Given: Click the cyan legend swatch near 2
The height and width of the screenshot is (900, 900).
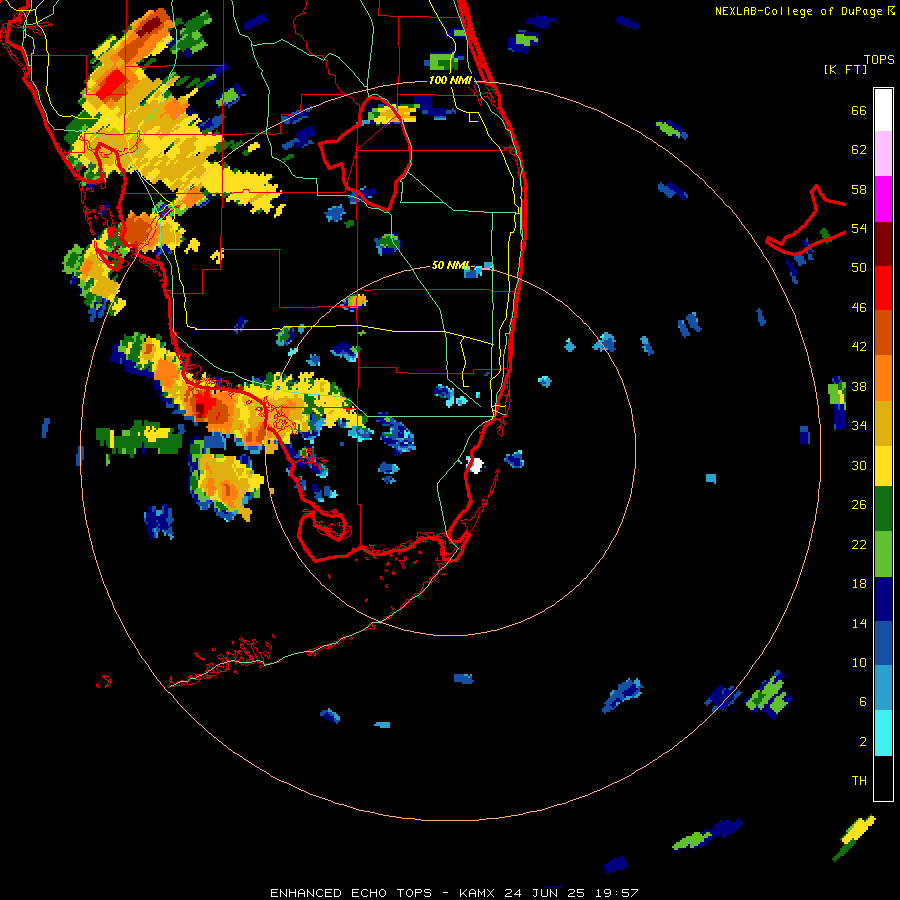Looking at the screenshot, I should point(883,733).
